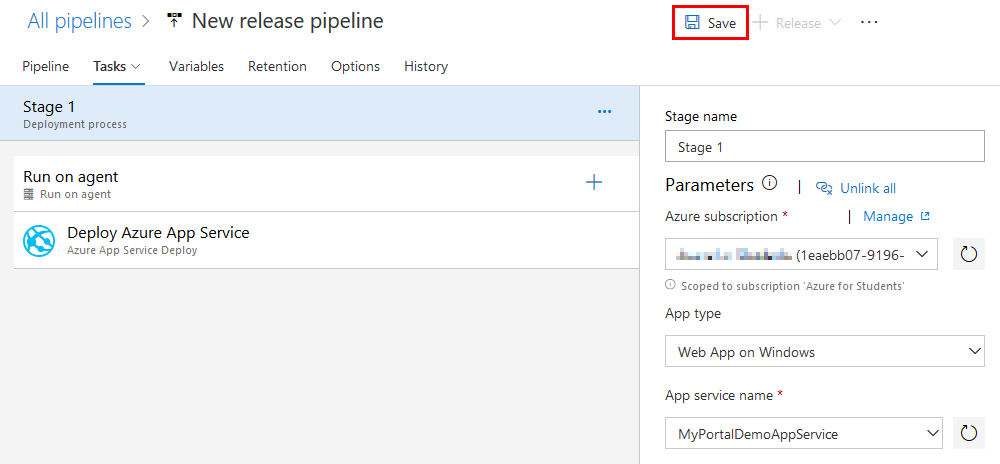Image resolution: width=1000 pixels, height=464 pixels.
Task: Click the external link icon next to Manage
Action: tap(925, 217)
